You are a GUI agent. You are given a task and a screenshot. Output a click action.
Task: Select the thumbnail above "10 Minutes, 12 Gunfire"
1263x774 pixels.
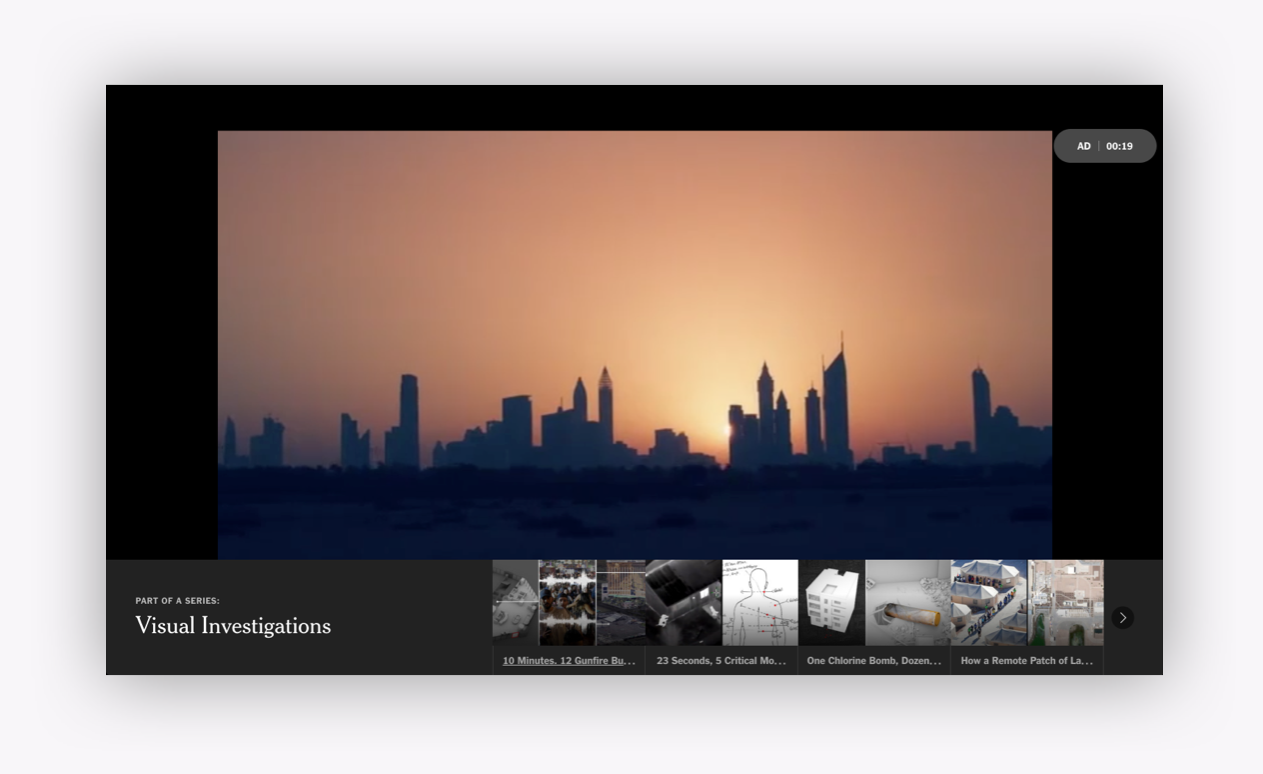pyautogui.click(x=568, y=602)
